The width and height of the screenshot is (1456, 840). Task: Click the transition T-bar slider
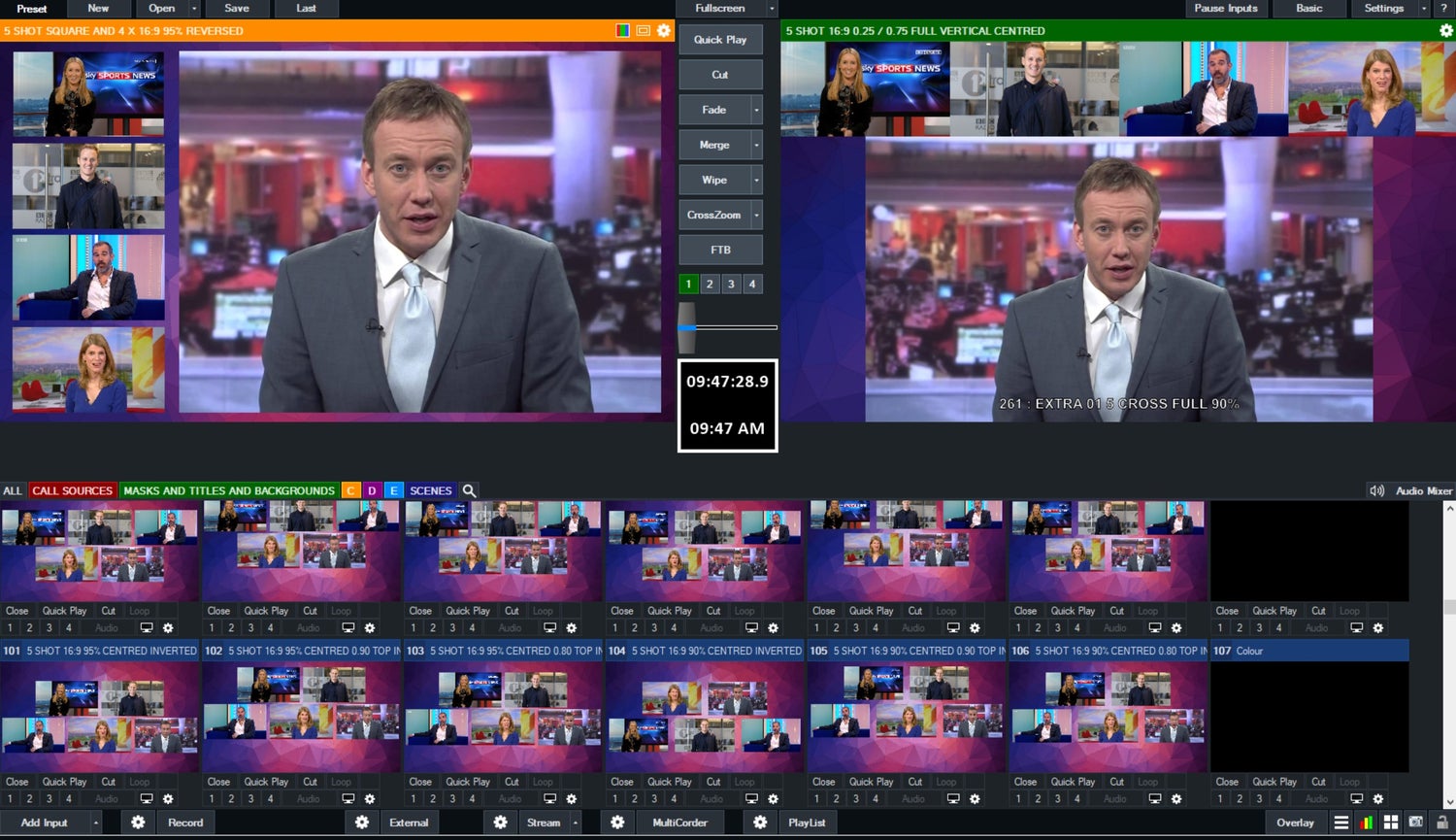pos(689,327)
